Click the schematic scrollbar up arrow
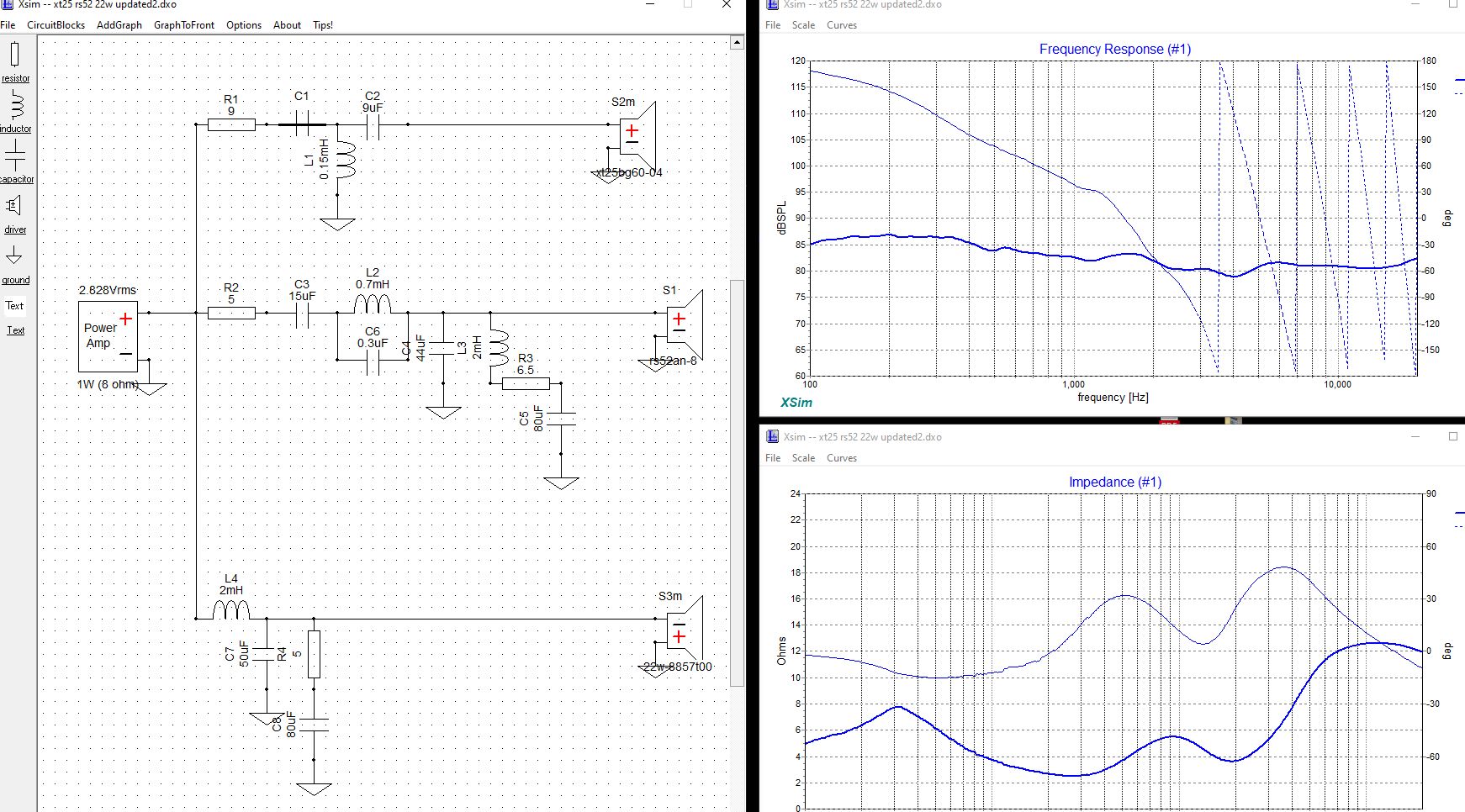The height and width of the screenshot is (812, 1465). [x=737, y=43]
